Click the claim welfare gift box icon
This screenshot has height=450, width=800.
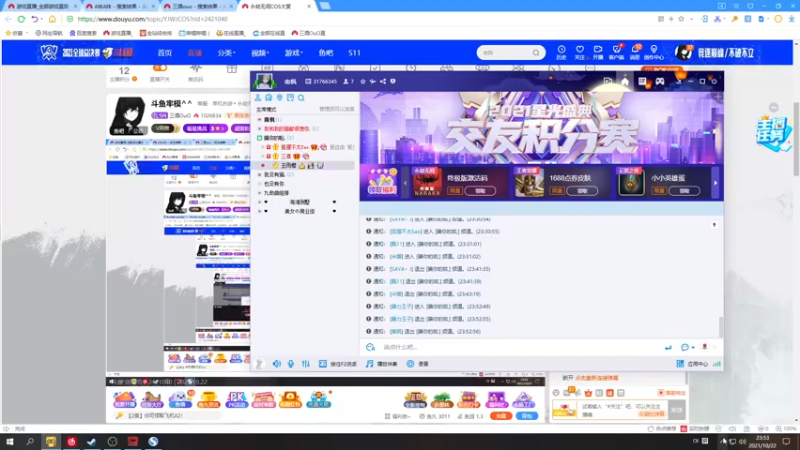(382, 182)
